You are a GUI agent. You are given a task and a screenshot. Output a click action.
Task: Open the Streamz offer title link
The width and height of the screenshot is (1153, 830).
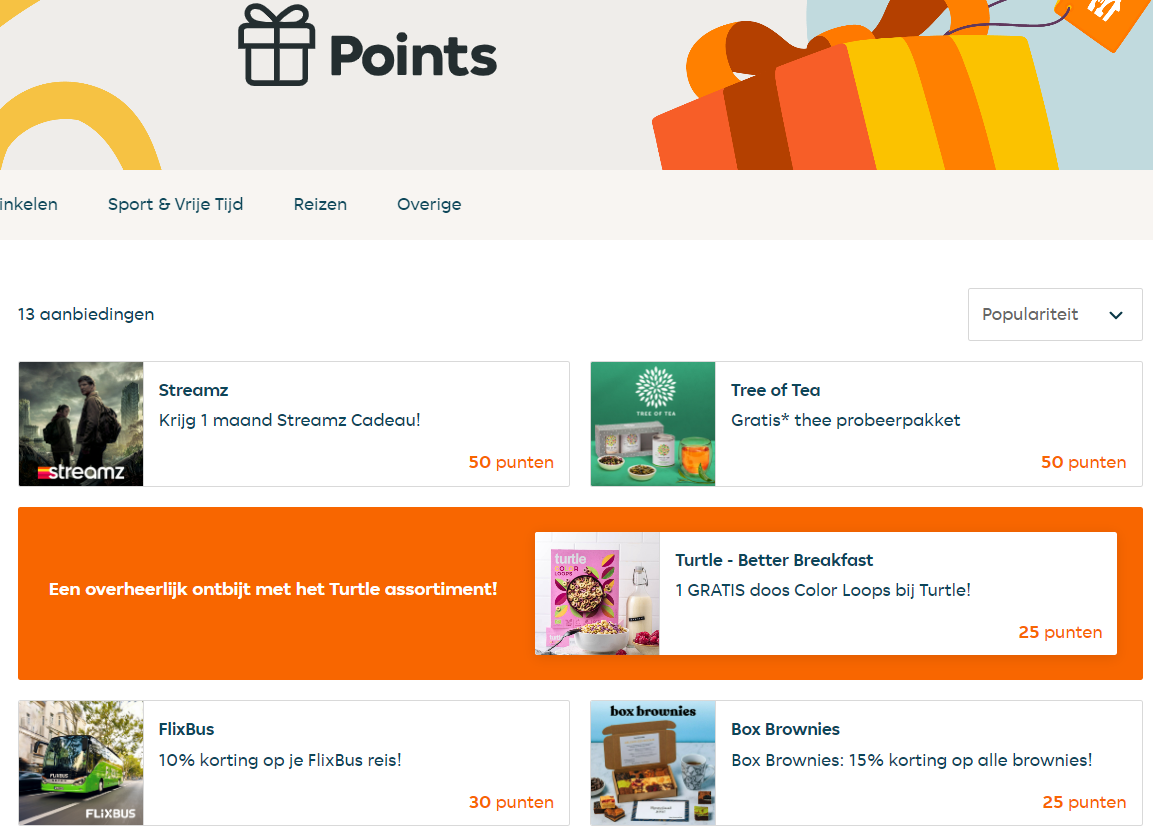click(x=193, y=390)
